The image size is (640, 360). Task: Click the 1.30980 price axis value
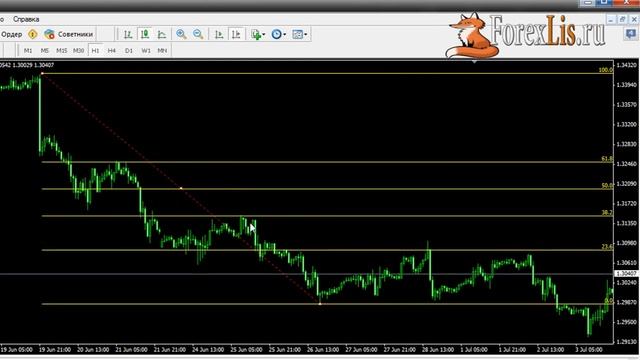[x=627, y=243]
